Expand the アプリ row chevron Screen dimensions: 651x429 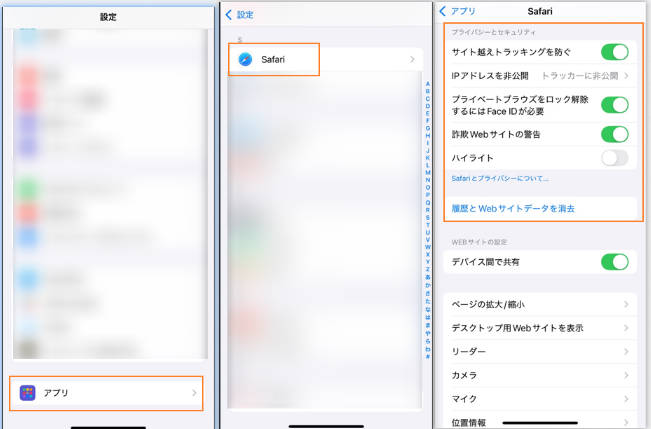point(194,393)
